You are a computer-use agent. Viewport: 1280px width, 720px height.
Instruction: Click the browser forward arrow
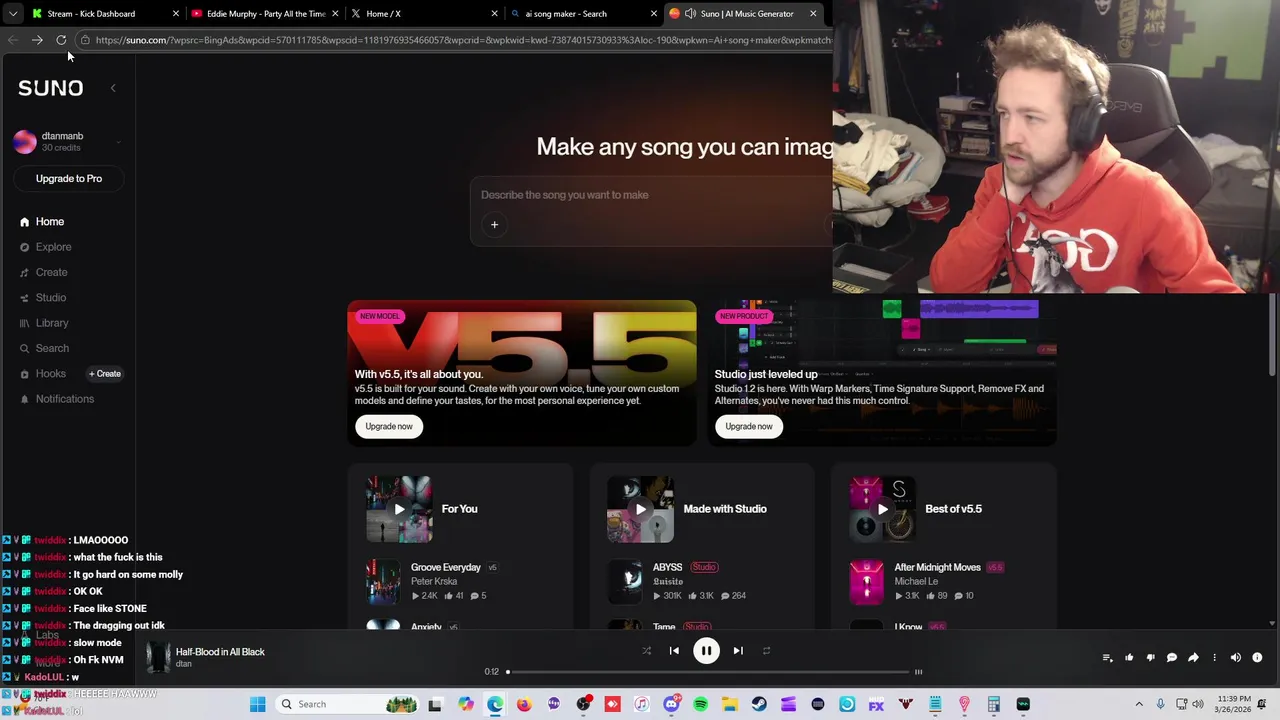coord(37,40)
